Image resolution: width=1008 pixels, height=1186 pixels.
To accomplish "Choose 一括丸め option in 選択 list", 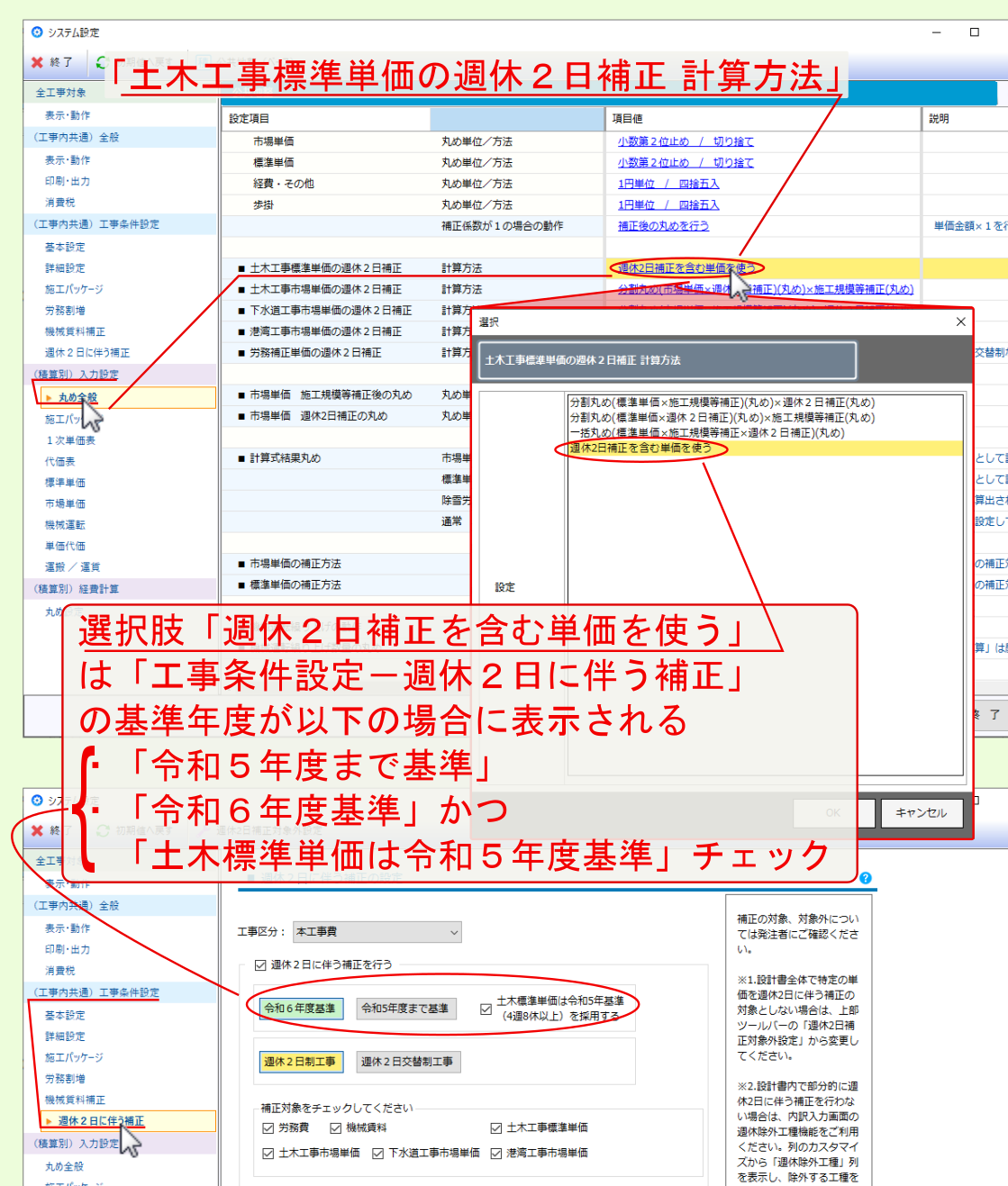I will (707, 433).
